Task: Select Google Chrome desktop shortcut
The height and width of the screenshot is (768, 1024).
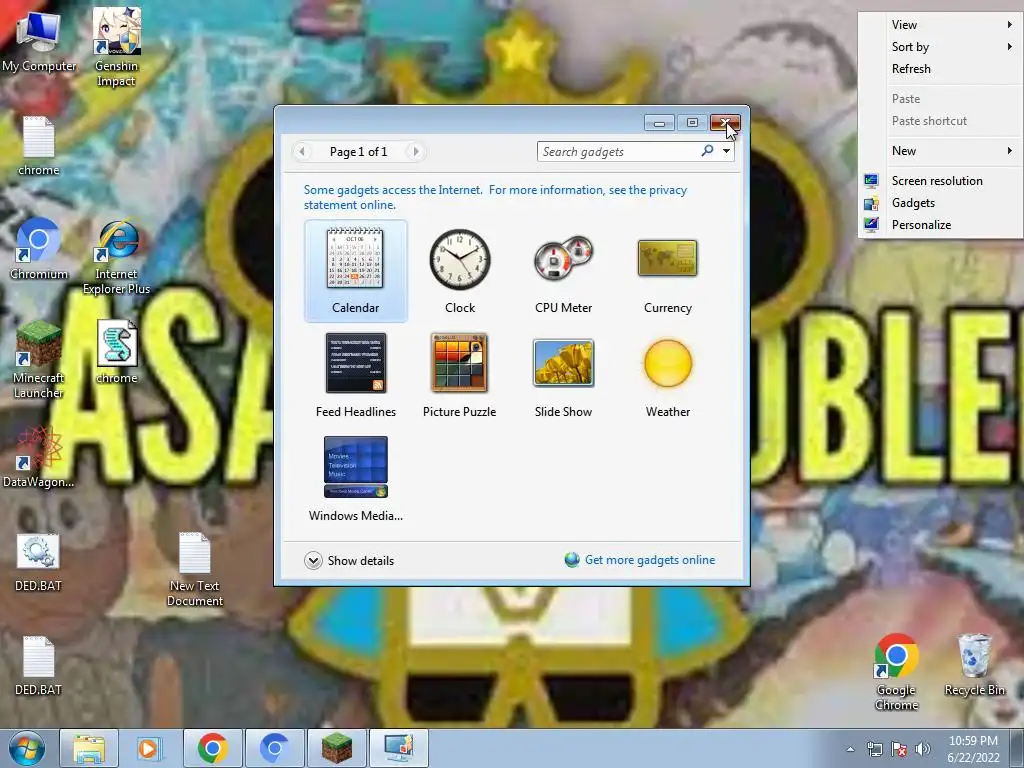Action: [896, 672]
